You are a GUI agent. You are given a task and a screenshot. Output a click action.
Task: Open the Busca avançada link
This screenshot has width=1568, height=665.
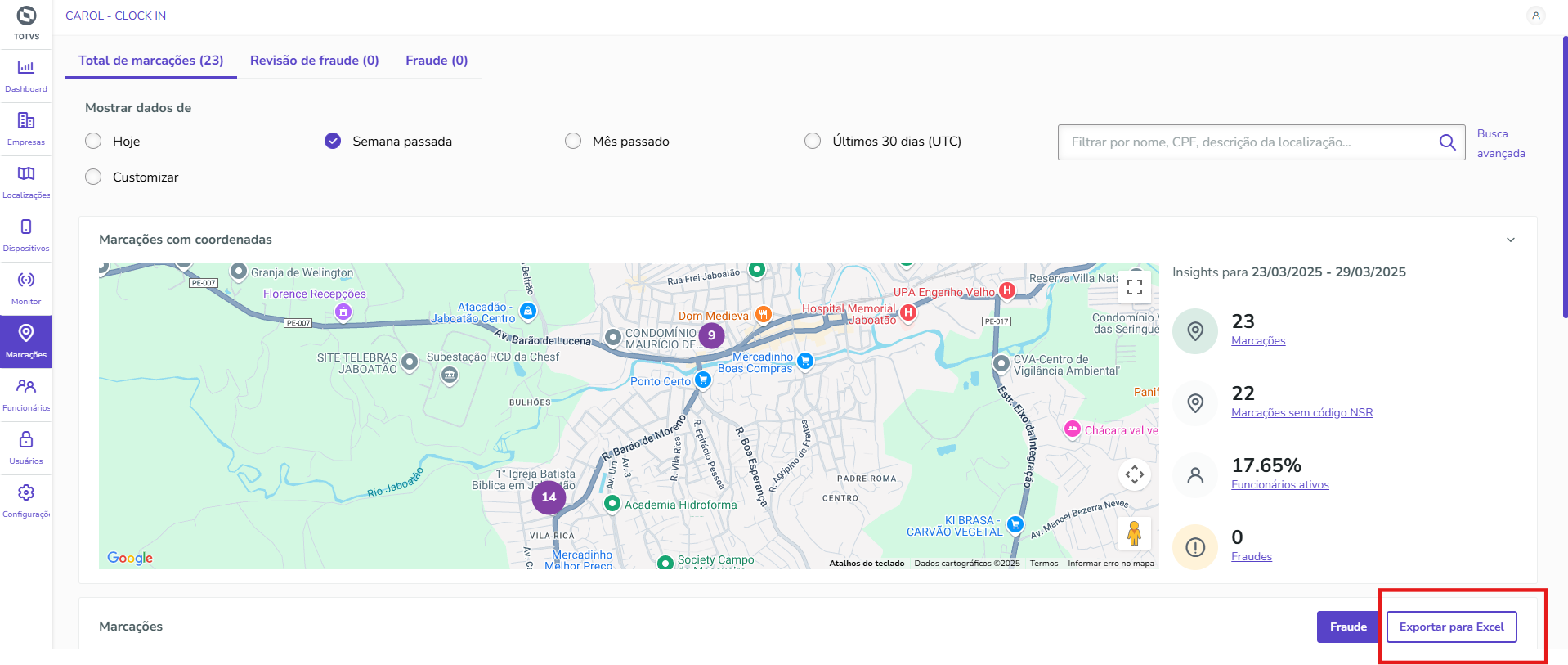pos(1500,143)
